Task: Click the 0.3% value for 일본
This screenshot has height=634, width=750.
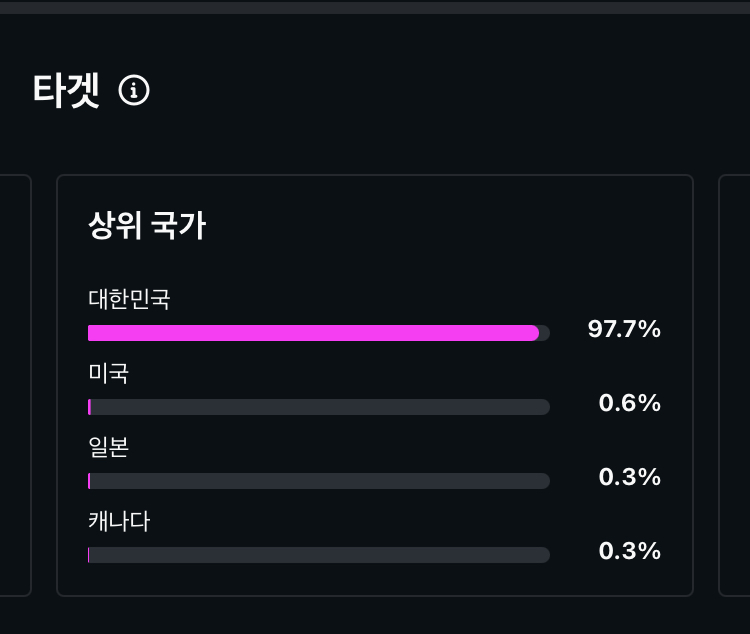Action: (x=629, y=477)
